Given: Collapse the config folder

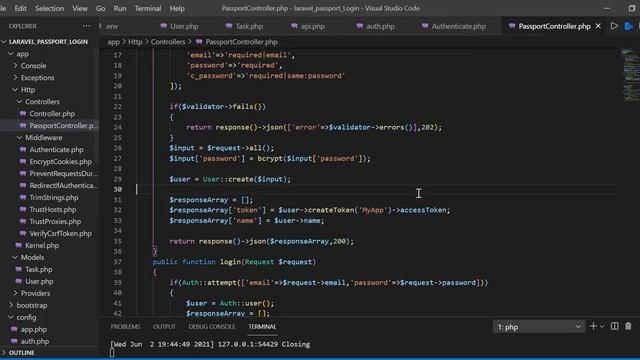Looking at the screenshot, I should tap(26, 317).
